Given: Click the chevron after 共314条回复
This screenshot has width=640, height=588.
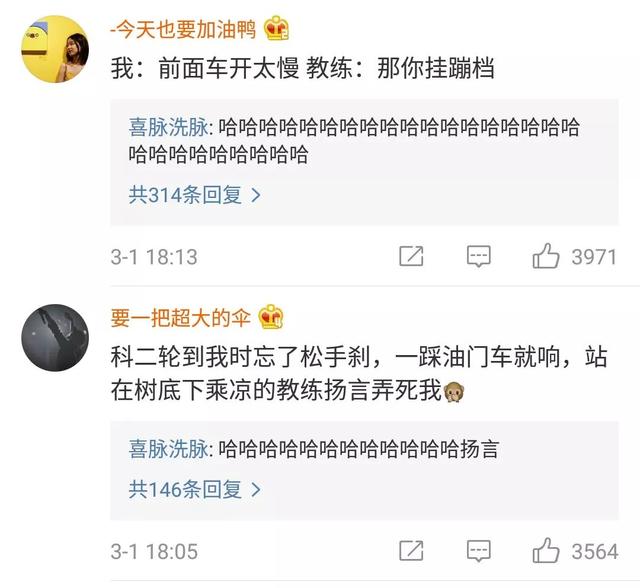Looking at the screenshot, I should (x=256, y=195).
